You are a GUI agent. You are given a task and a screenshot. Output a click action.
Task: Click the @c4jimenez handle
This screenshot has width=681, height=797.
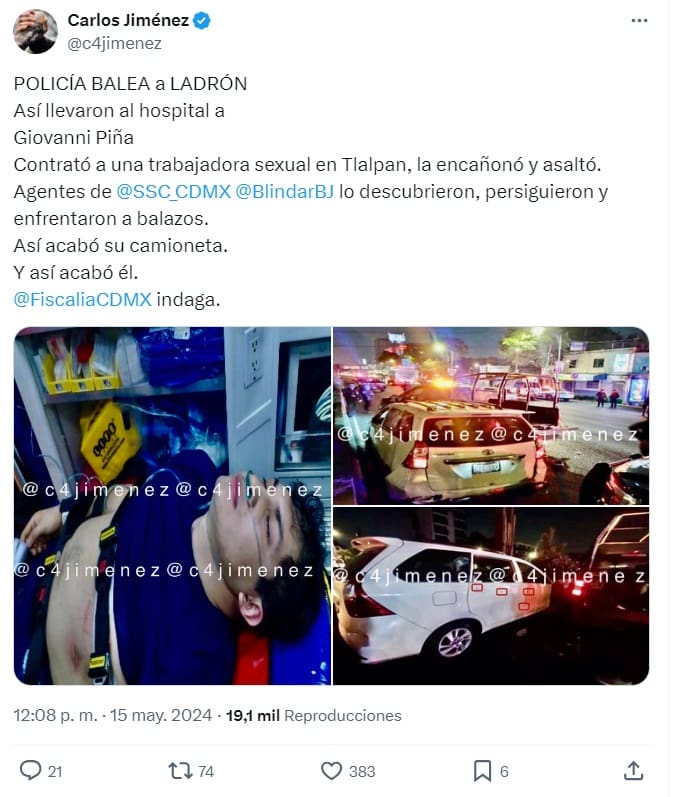click(114, 44)
